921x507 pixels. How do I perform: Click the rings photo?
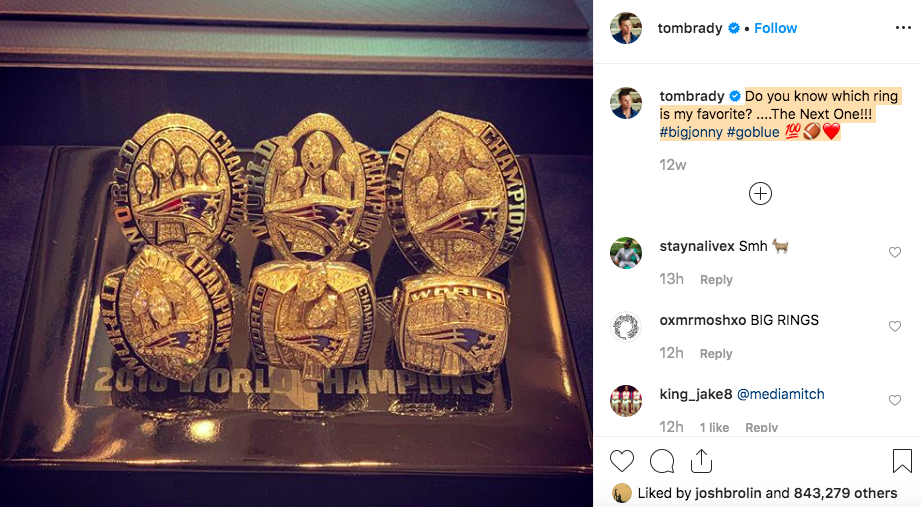(296, 253)
